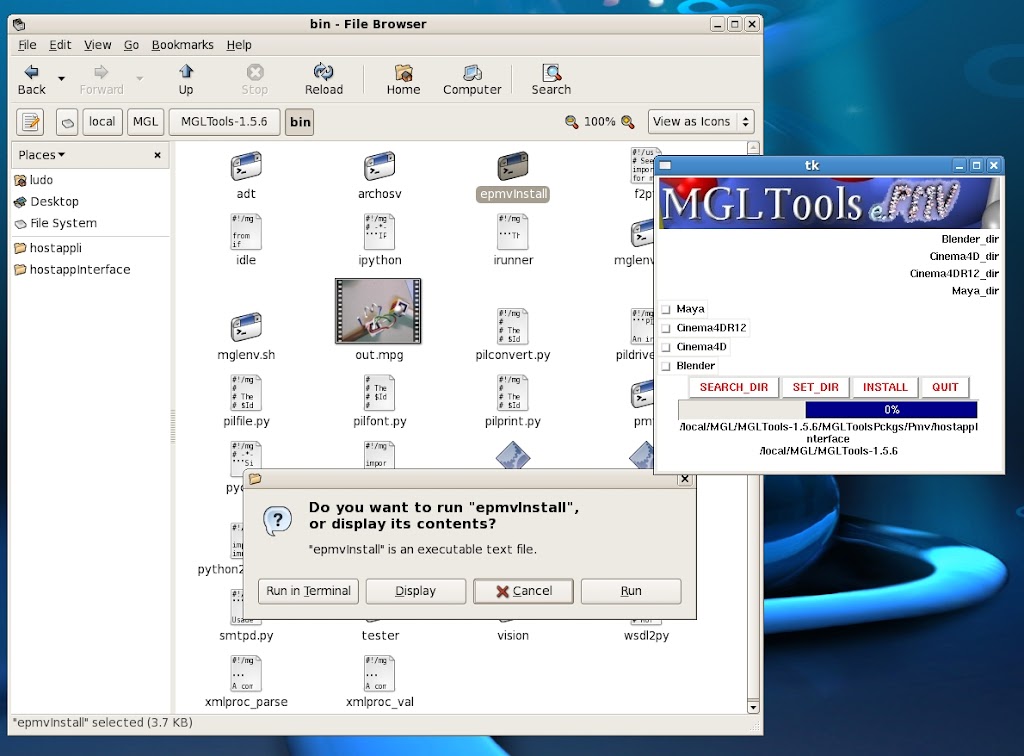The height and width of the screenshot is (756, 1024).
Task: Jump to the 'MGL' path segment
Action: click(145, 122)
